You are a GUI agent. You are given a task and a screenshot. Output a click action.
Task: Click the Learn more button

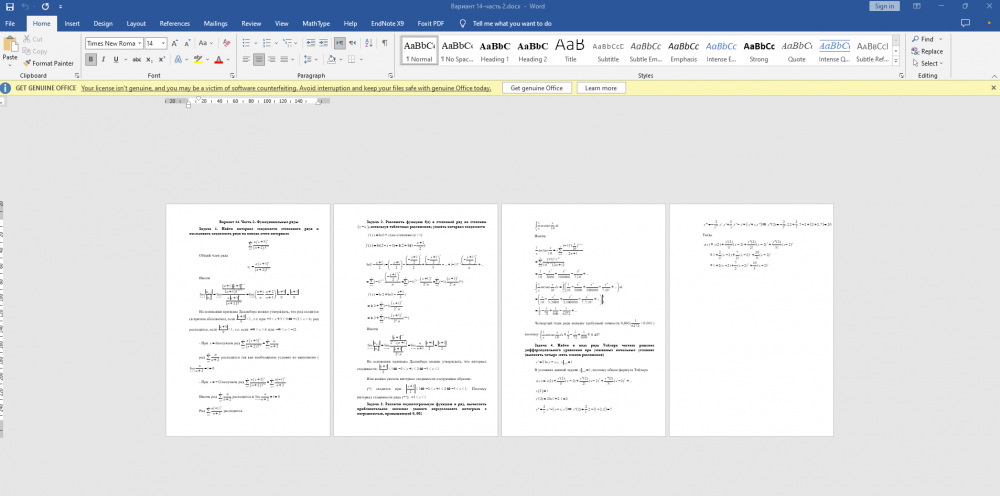pos(601,88)
